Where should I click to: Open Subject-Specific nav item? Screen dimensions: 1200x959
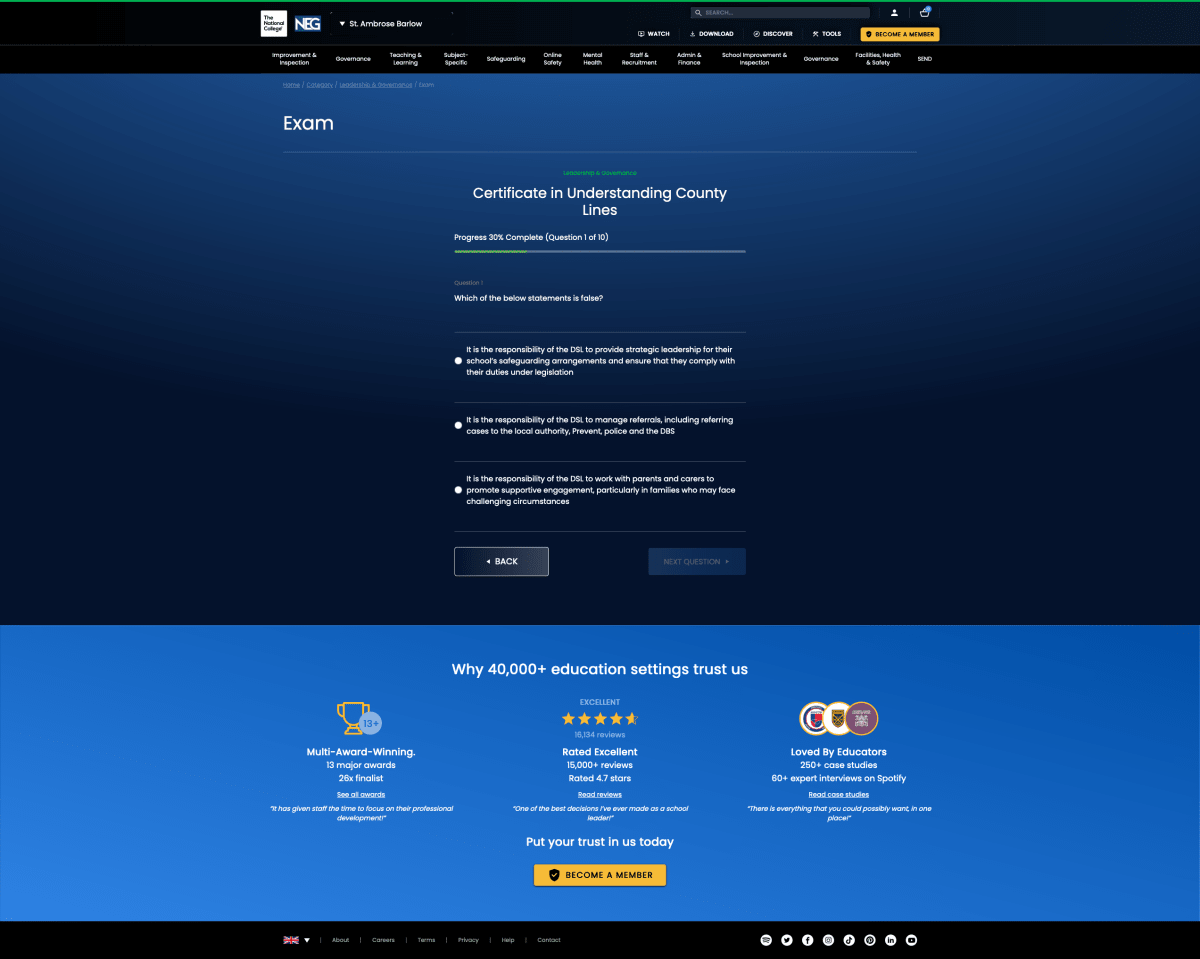pyautogui.click(x=456, y=59)
